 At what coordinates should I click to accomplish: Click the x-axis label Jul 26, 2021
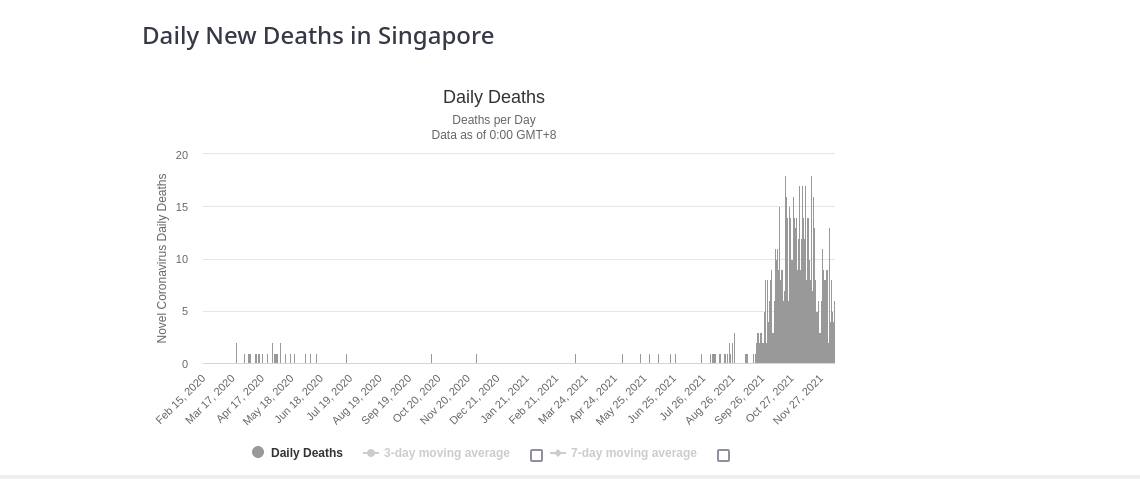[683, 399]
